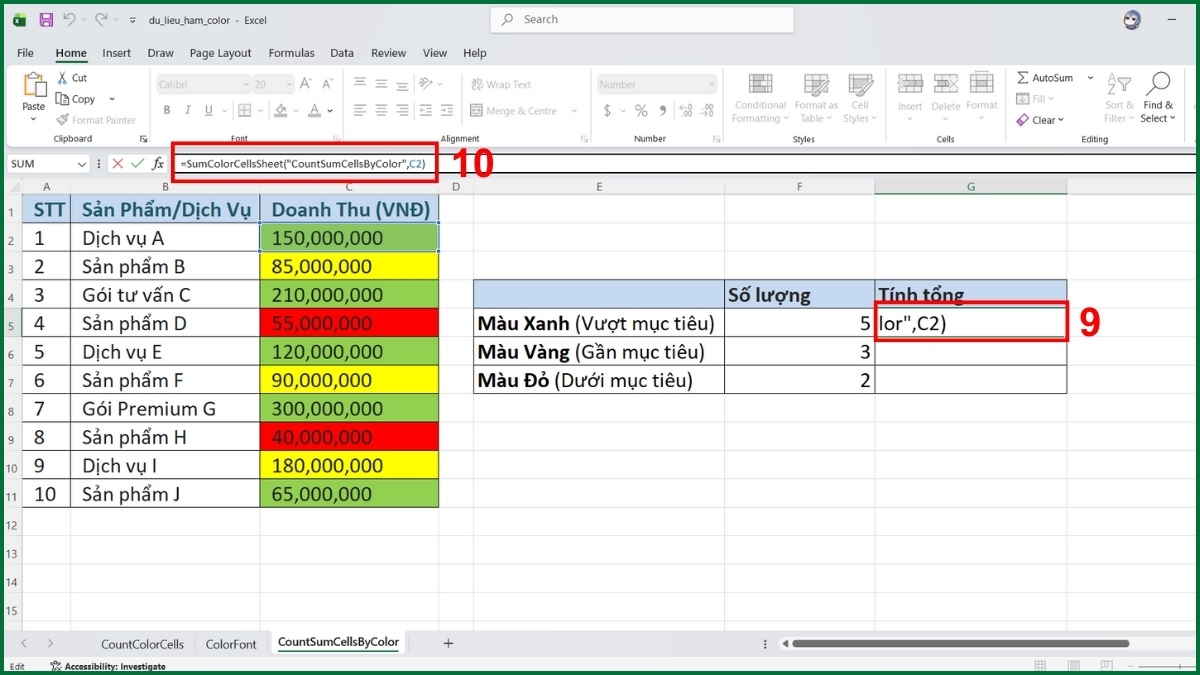Viewport: 1200px width, 675px height.
Task: Expand the Copy options dropdown arrow
Action: click(x=112, y=99)
